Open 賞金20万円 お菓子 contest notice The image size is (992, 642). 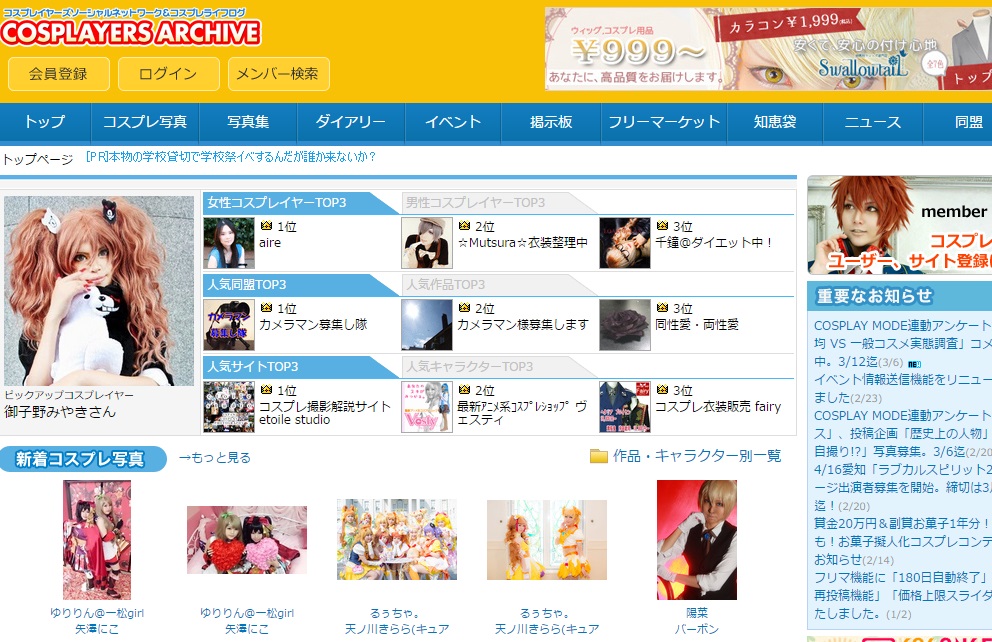903,541
